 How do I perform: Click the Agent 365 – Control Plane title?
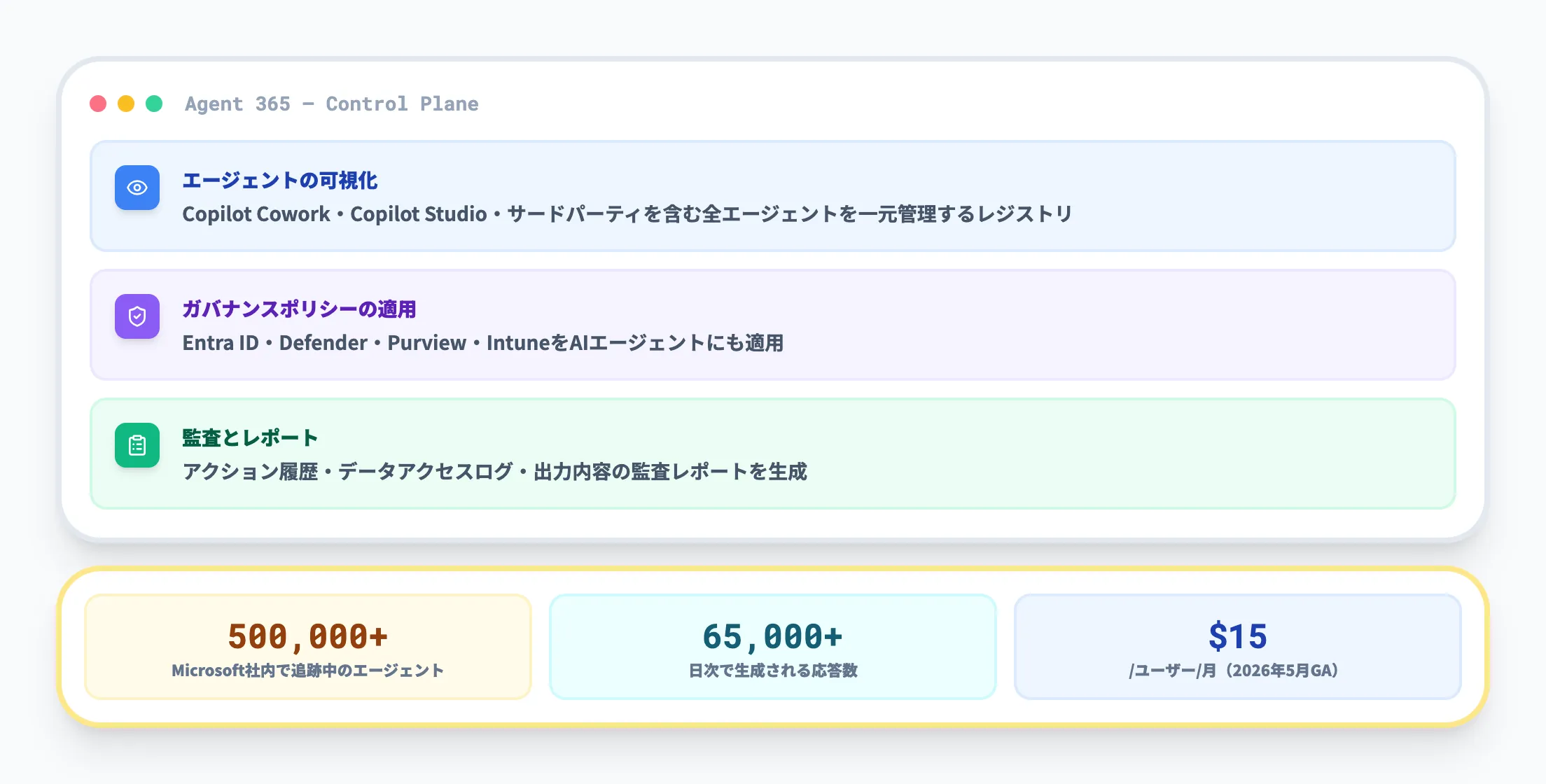tap(332, 104)
